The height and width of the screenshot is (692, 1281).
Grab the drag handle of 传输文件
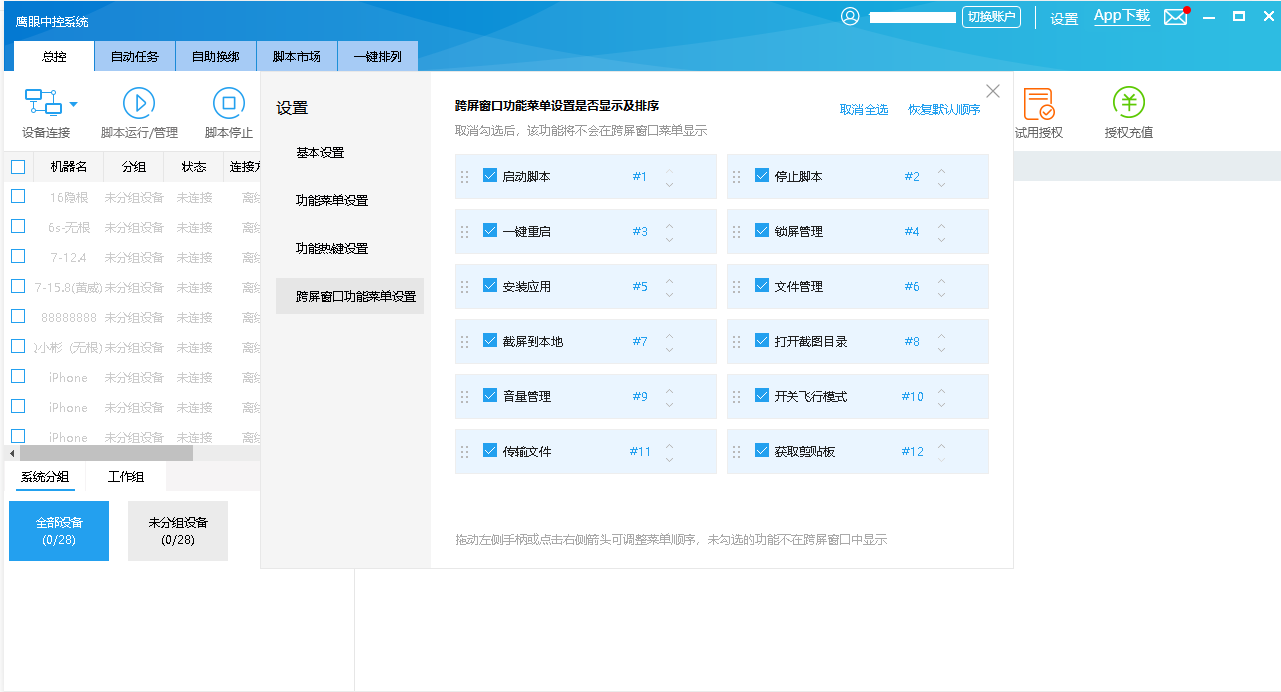(464, 452)
